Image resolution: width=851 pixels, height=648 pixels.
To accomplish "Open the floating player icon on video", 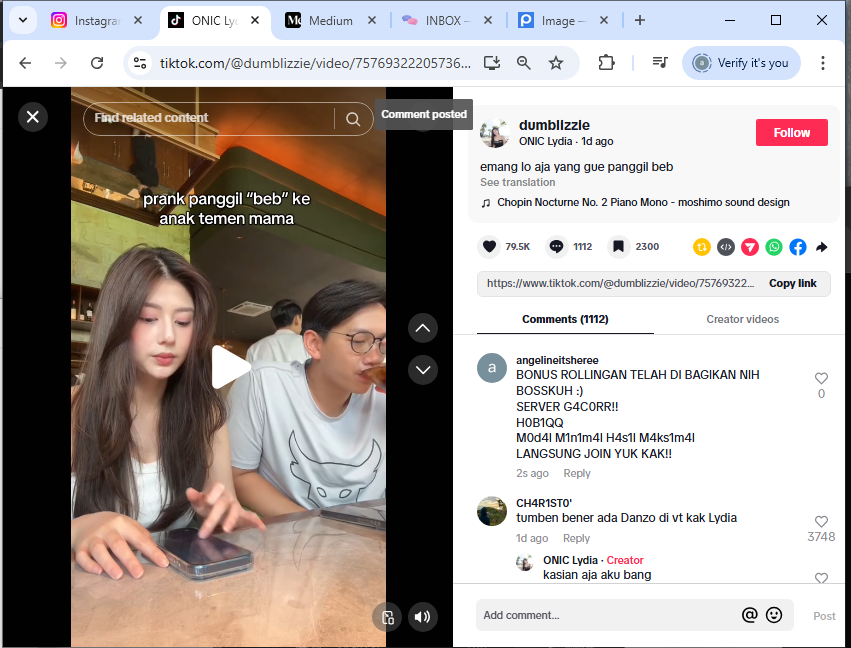I will pos(387,617).
